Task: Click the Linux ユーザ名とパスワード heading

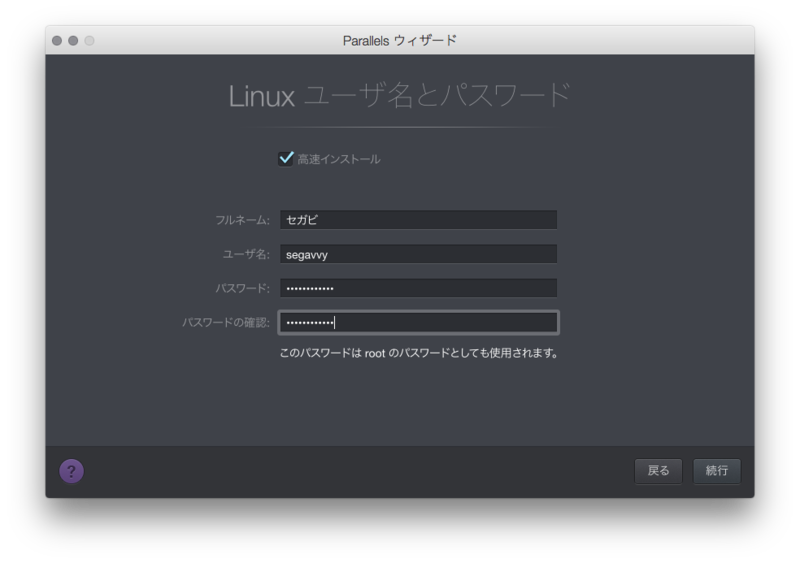Action: (399, 95)
